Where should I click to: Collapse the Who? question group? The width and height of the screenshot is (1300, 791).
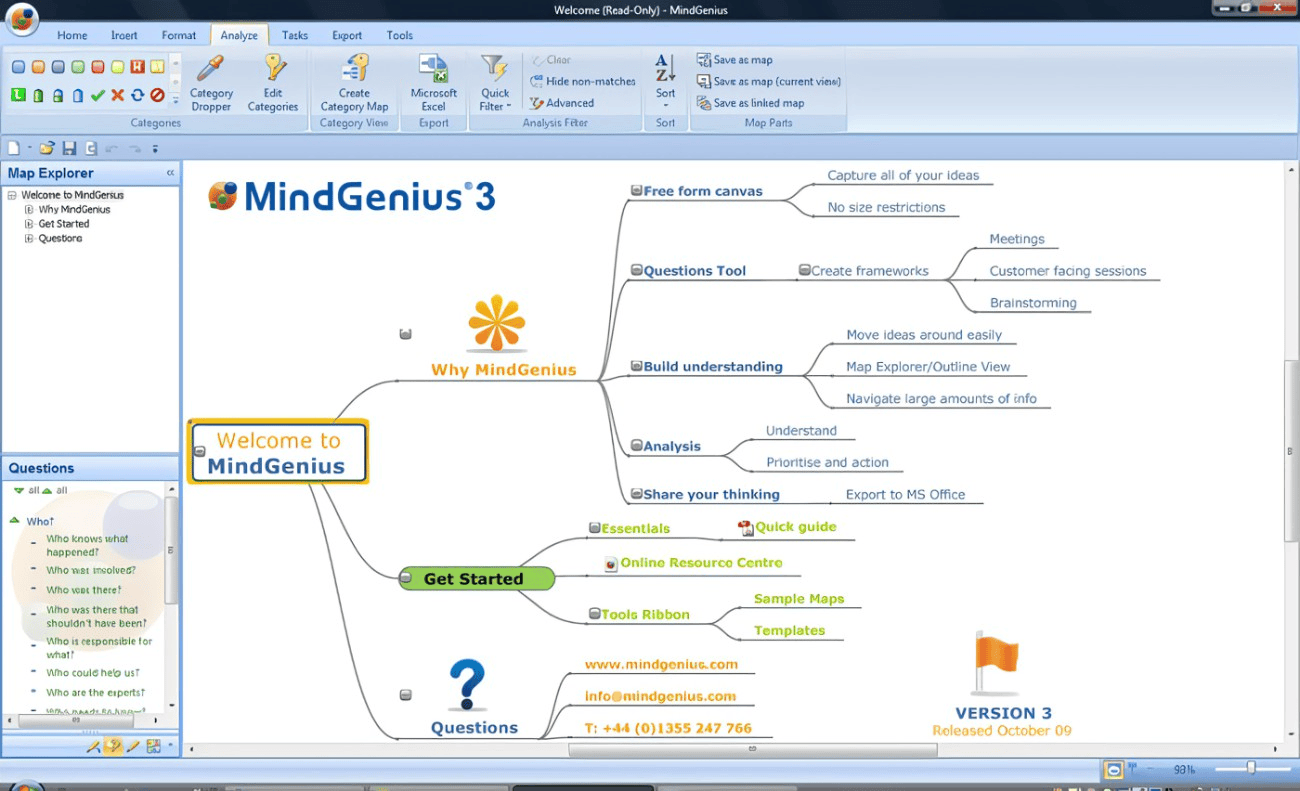(15, 521)
